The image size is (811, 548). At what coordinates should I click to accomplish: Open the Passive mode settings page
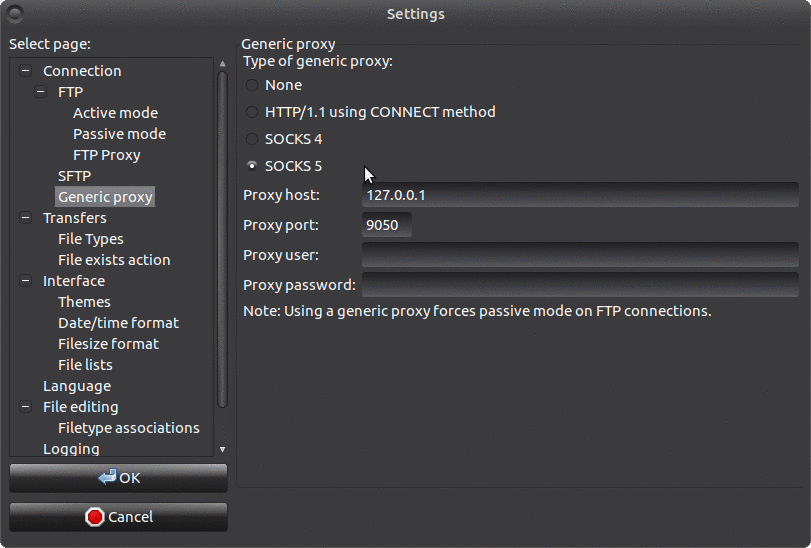[x=119, y=134]
